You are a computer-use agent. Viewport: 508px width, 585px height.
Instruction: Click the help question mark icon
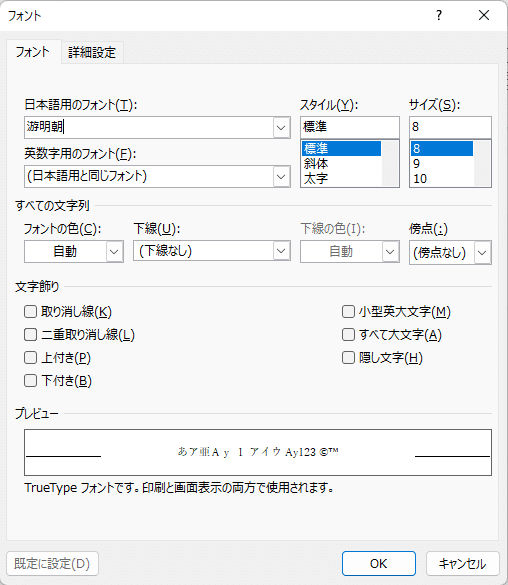(x=439, y=15)
